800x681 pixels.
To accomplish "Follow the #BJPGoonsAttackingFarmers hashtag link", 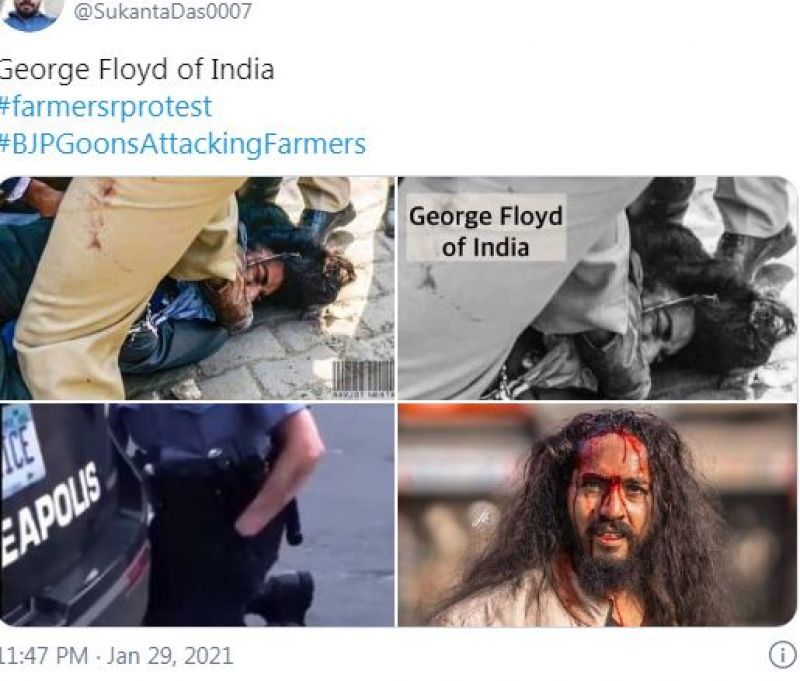I will coord(182,143).
